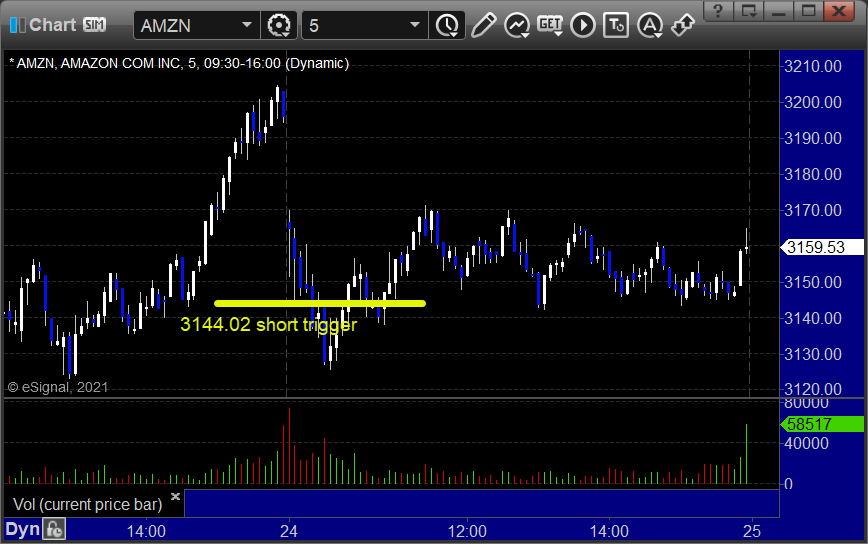The image size is (868, 544).
Task: Click the Vol (current price bar) label
Action: [x=87, y=504]
